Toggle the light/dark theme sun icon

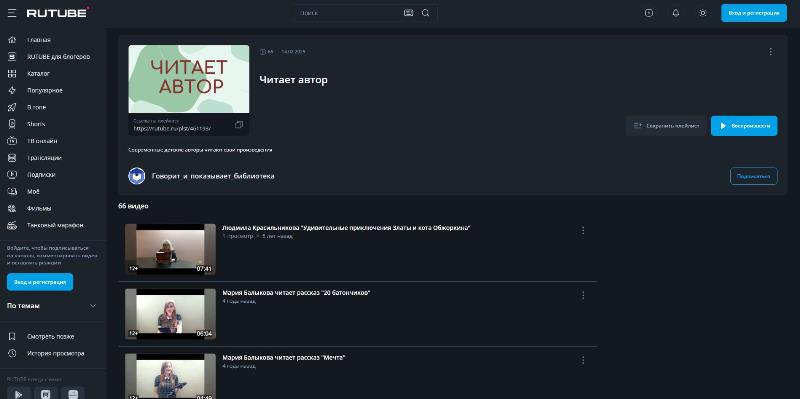(x=703, y=13)
